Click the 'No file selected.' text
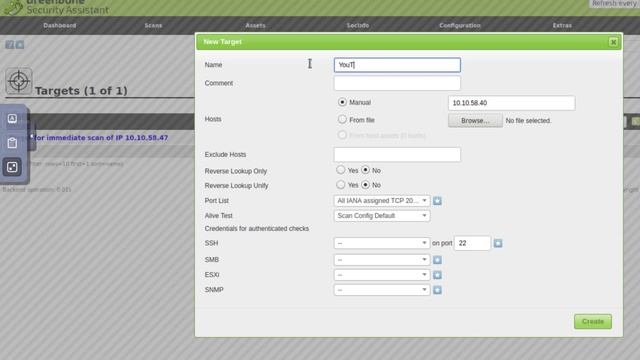Image resolution: width=640 pixels, height=360 pixels. tap(528, 121)
